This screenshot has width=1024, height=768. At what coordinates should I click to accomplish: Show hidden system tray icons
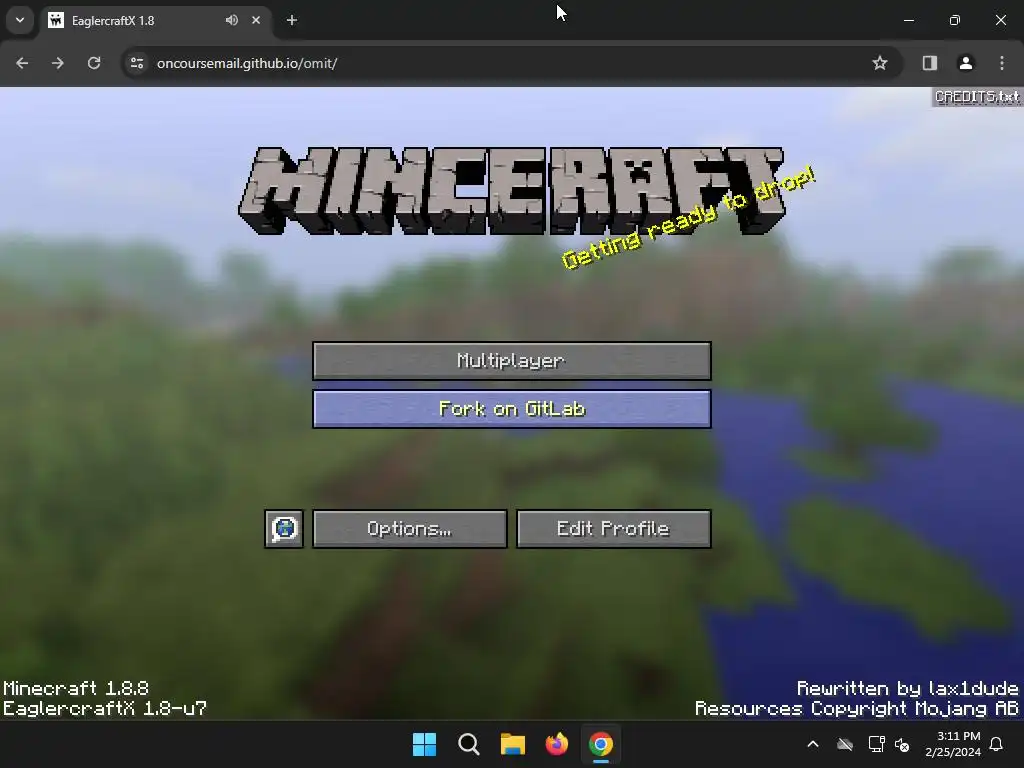813,744
